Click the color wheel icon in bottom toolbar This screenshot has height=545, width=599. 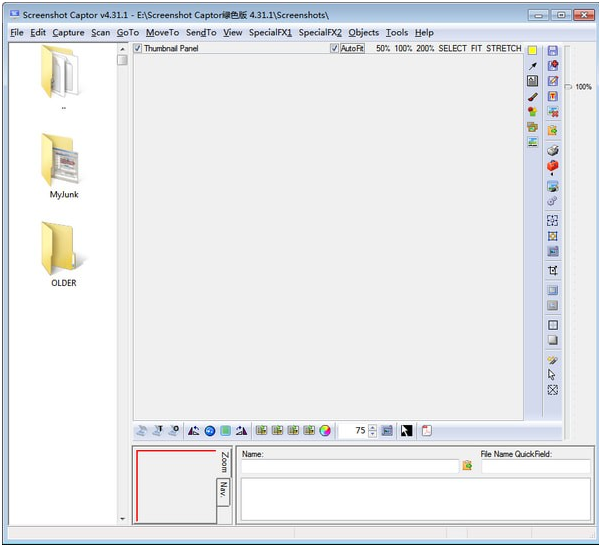coord(325,431)
